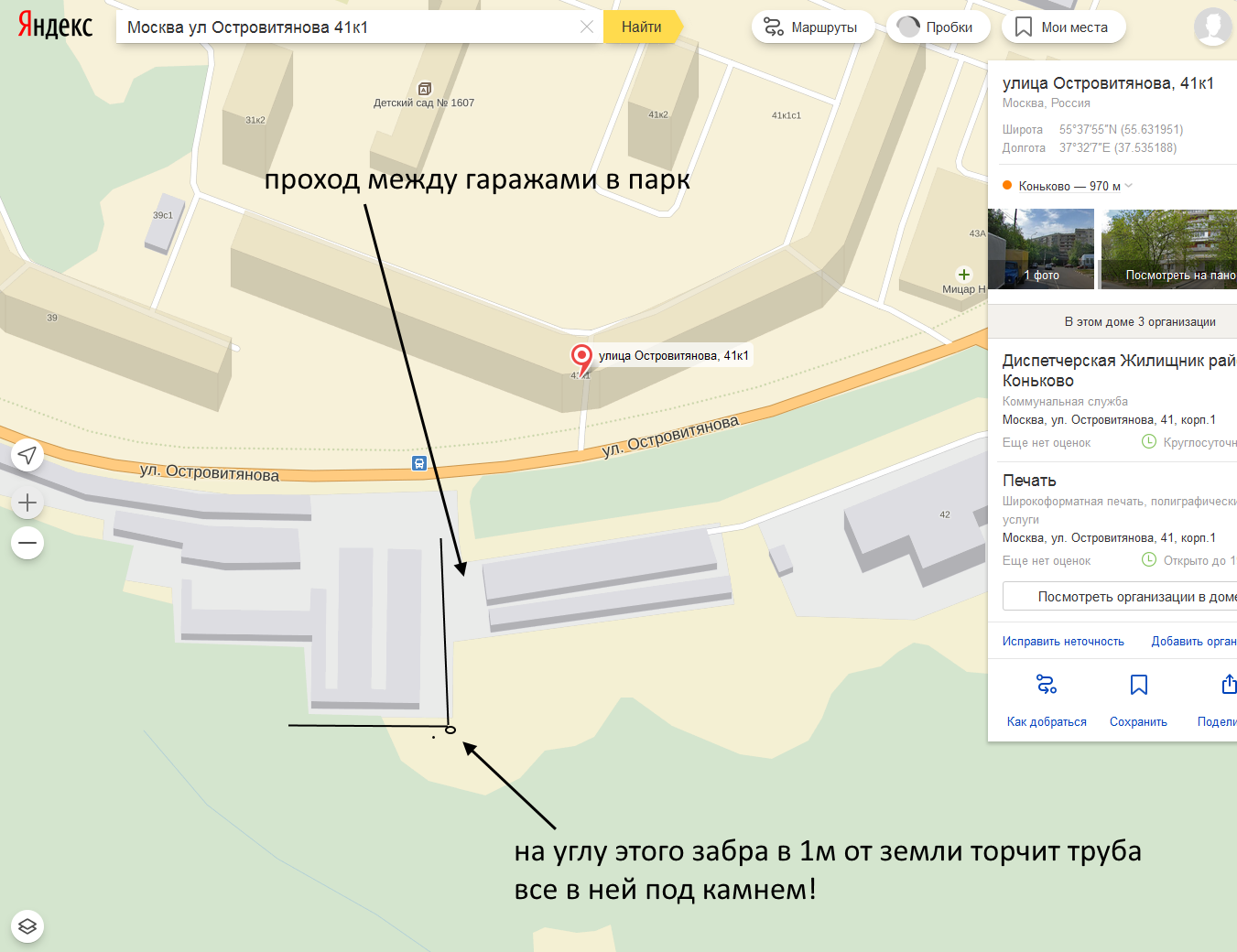This screenshot has height=952, width=1237.
Task: Click the улица Островитянова, 41к1 map label
Action: coord(674,356)
